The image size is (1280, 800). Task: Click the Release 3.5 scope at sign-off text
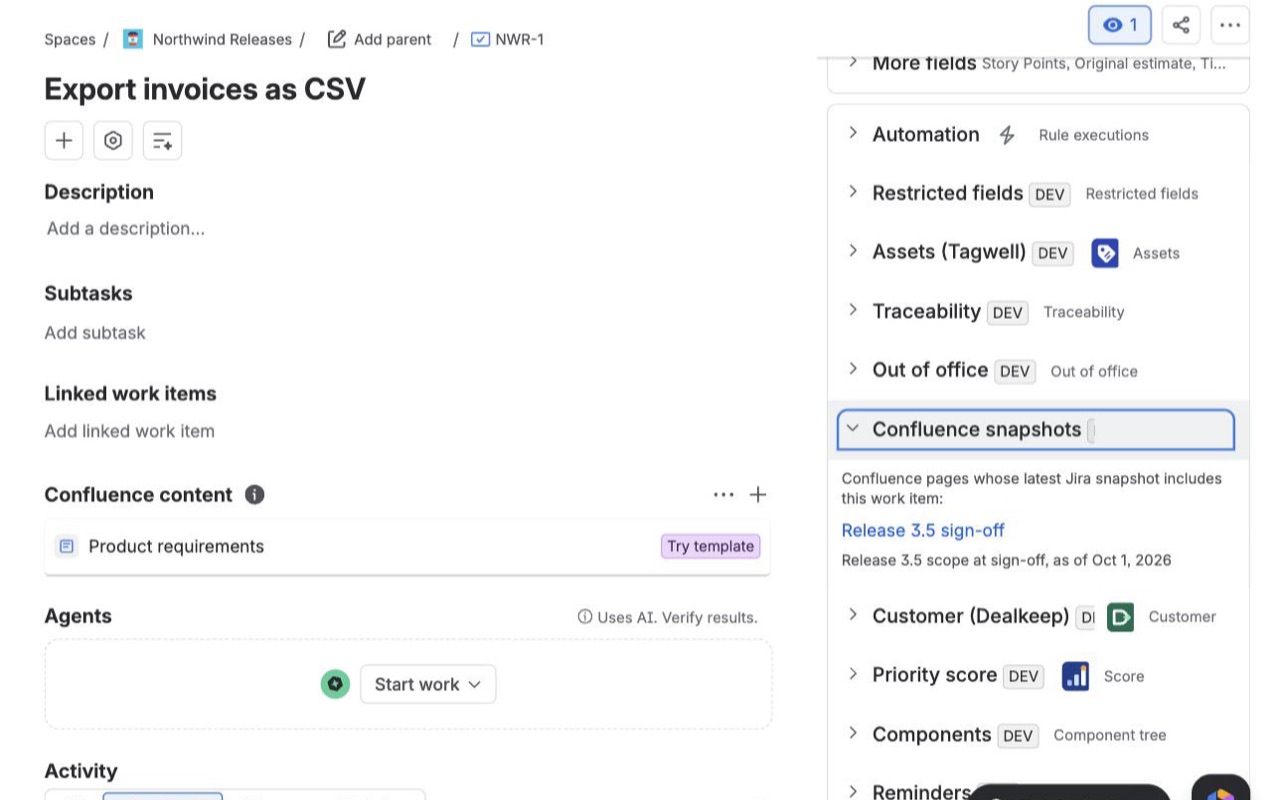1007,560
